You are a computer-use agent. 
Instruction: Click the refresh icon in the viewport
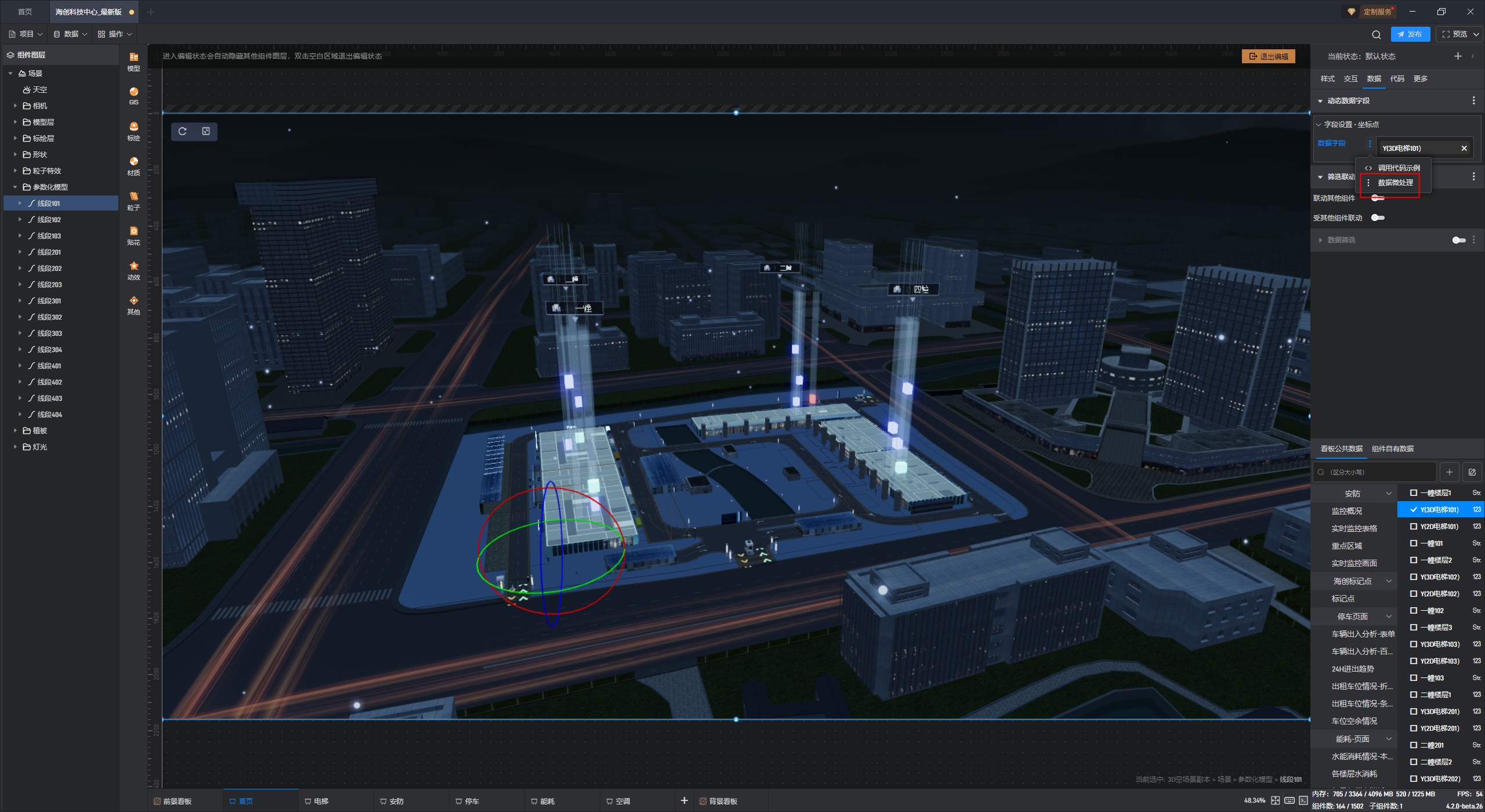pyautogui.click(x=182, y=131)
